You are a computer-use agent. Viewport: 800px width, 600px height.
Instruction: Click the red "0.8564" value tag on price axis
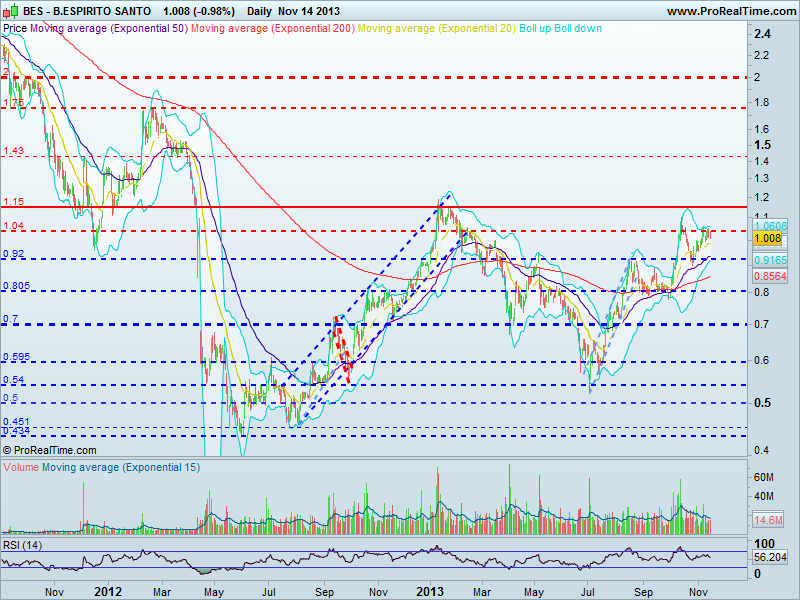pyautogui.click(x=770, y=276)
